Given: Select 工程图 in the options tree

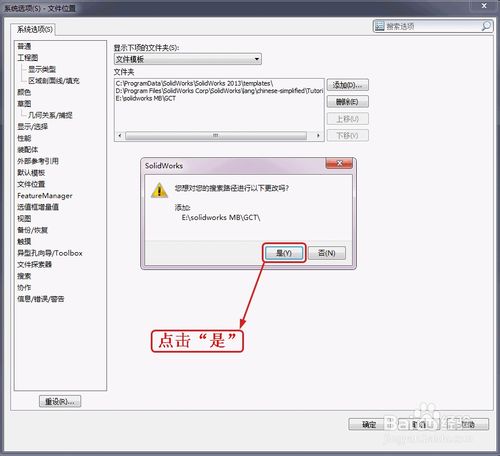Looking at the screenshot, I should [28, 58].
